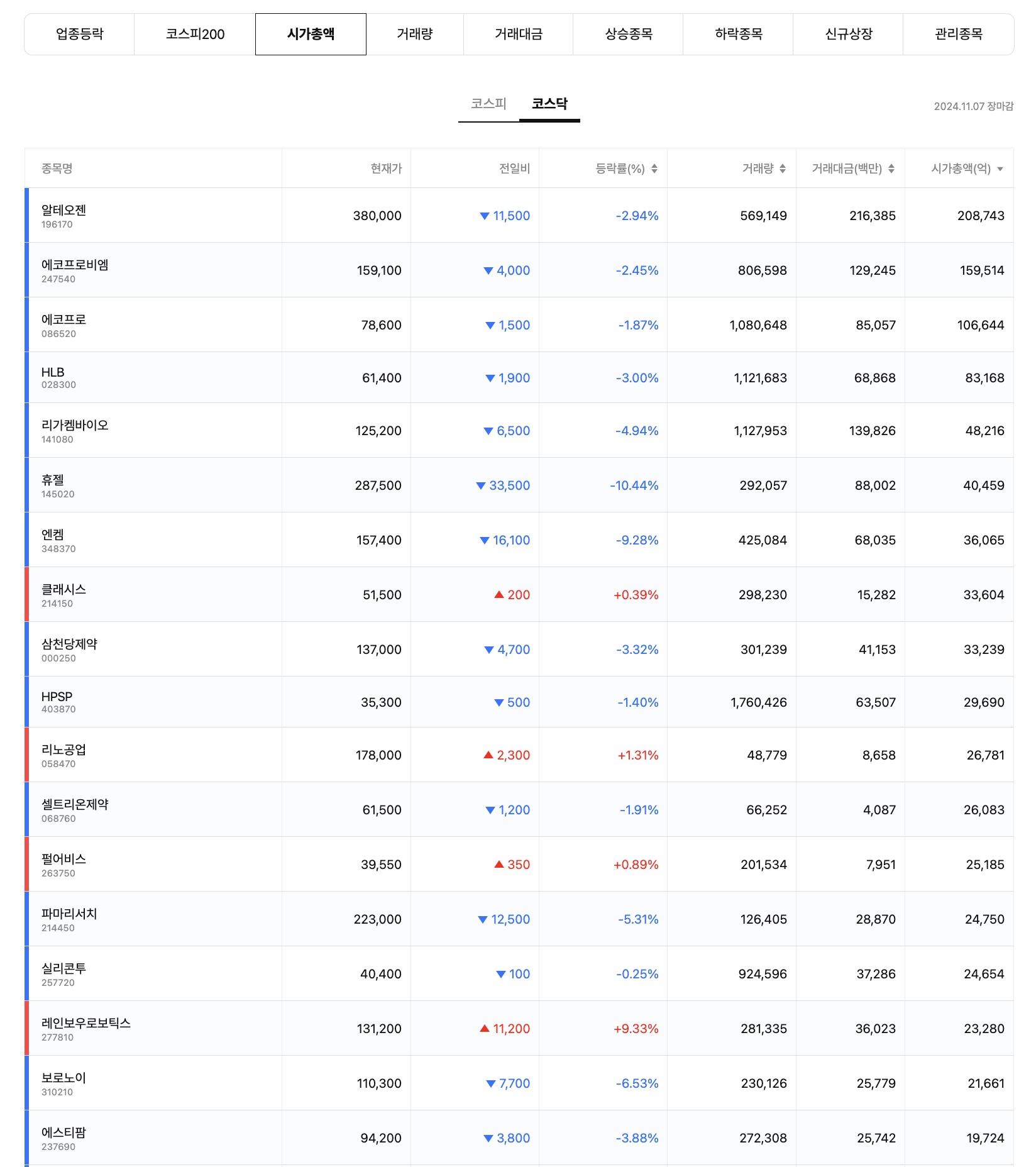This screenshot has width=1036, height=1167.
Task: Click 알테오젠 current price 380,000
Action: [x=377, y=216]
